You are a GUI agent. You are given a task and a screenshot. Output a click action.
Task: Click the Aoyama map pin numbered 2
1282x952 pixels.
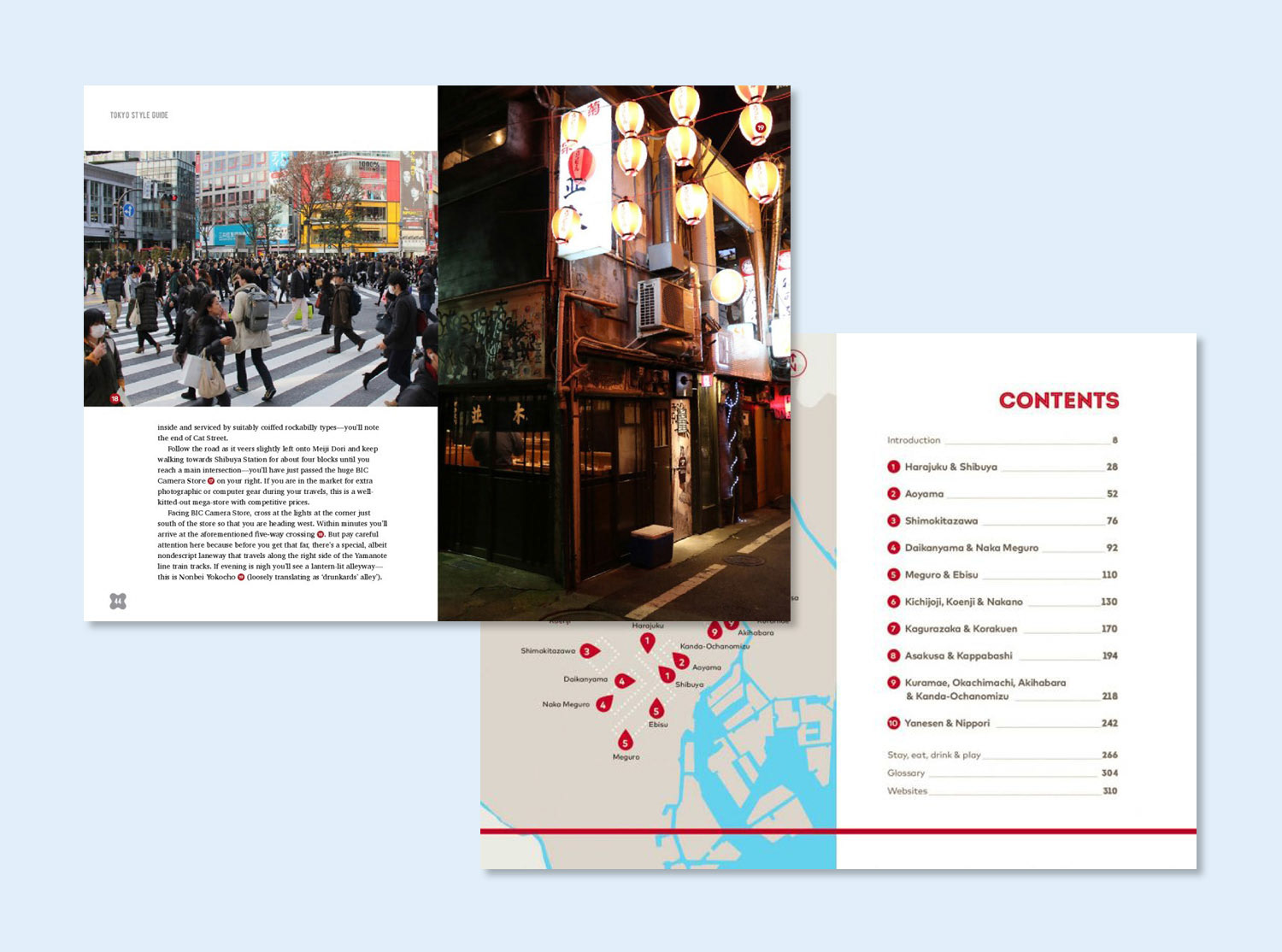pos(681,661)
